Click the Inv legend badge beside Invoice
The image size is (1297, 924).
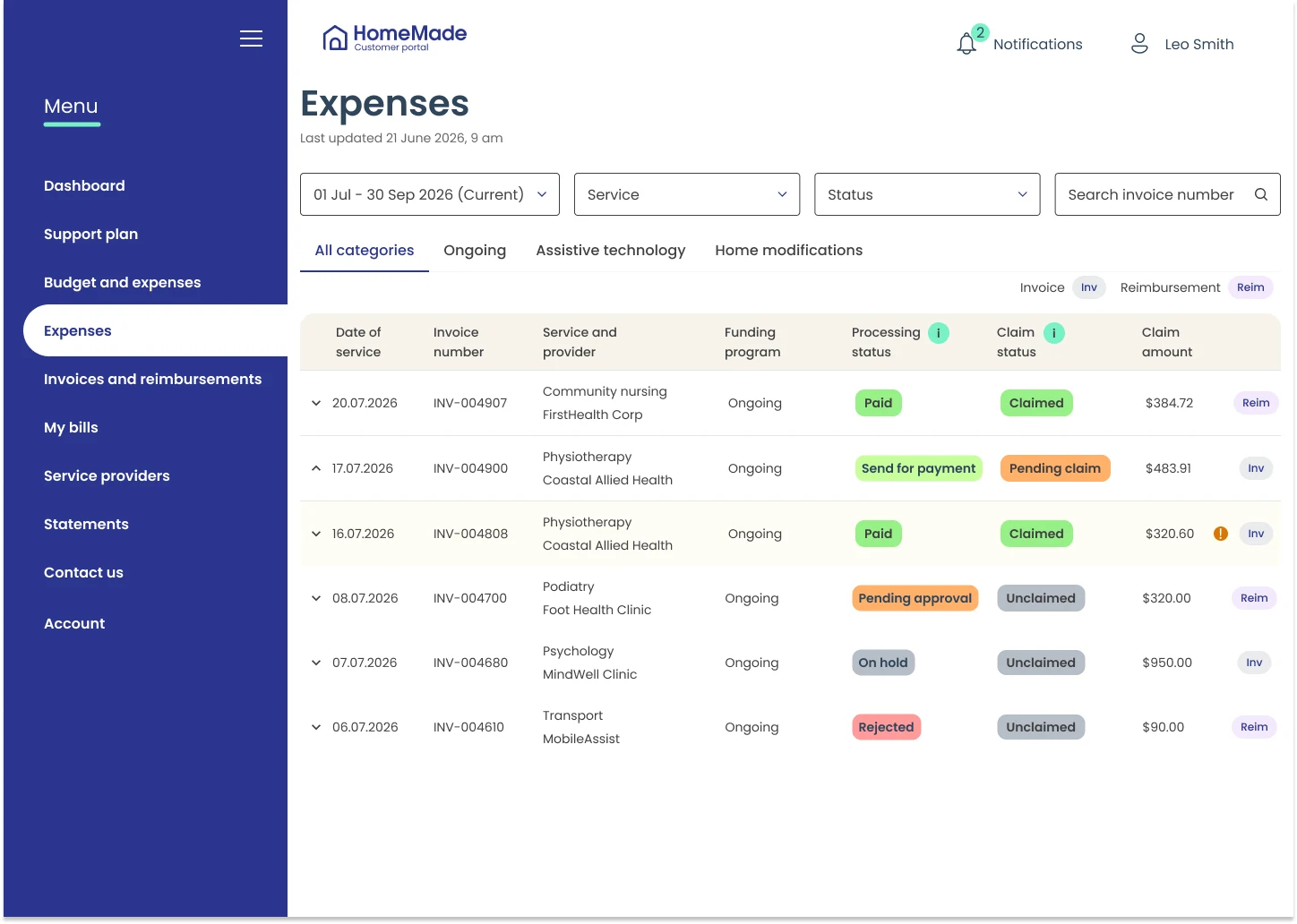tap(1089, 287)
